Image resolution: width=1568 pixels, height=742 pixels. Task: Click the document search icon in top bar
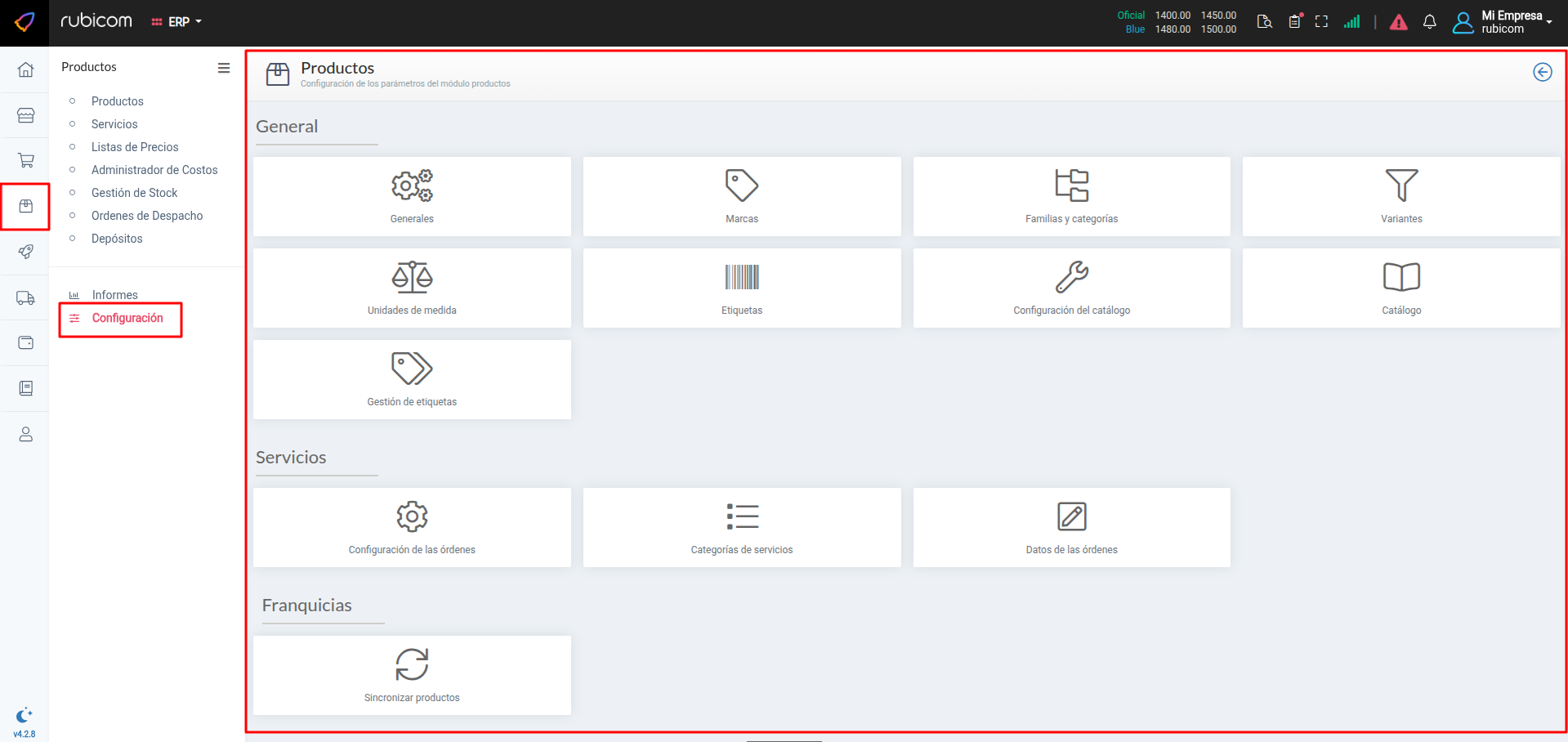(x=1263, y=22)
